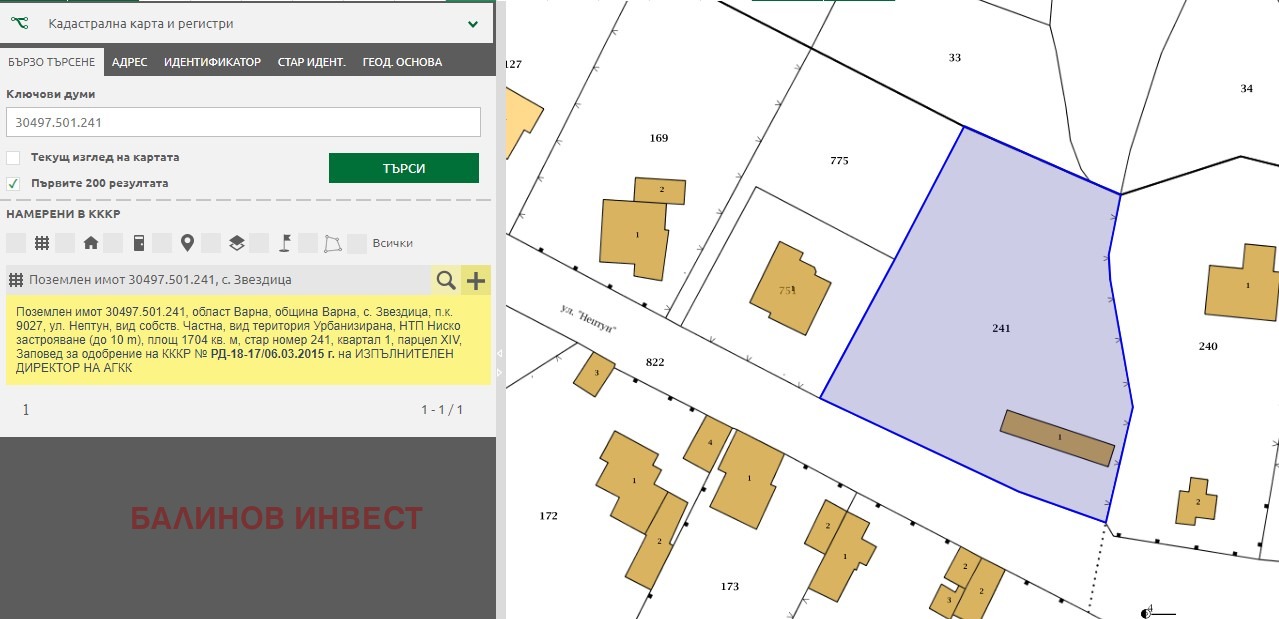Select the polygon boundary filter icon
1279x619 pixels.
(x=332, y=243)
